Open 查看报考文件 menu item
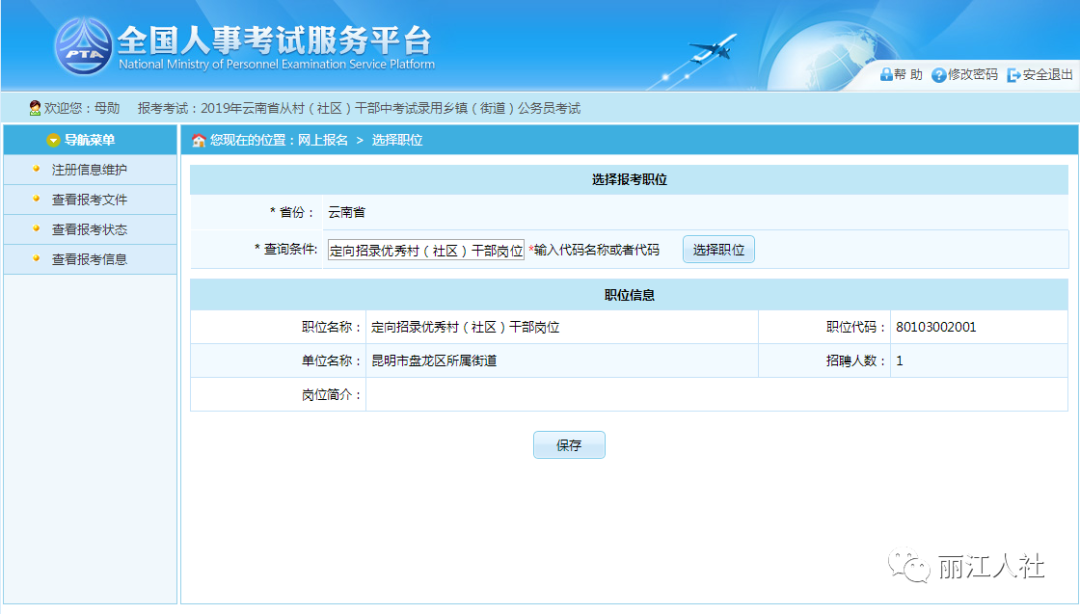1080x614 pixels. coord(90,200)
